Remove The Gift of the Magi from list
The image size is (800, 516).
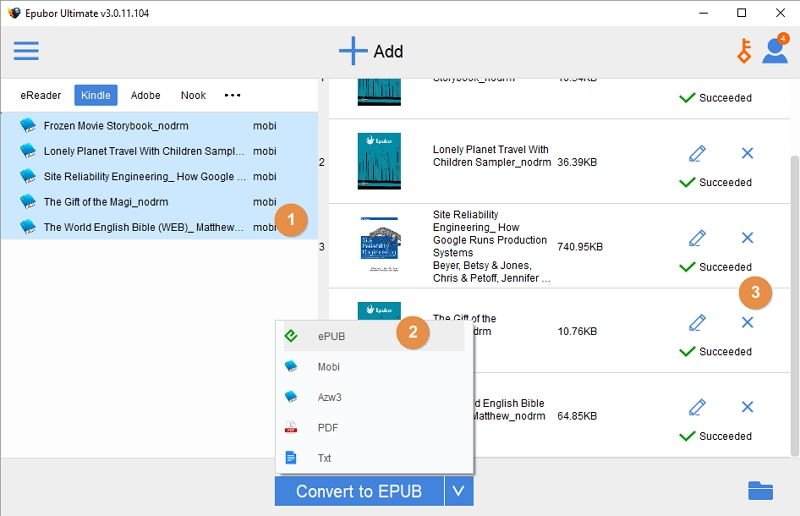point(747,323)
